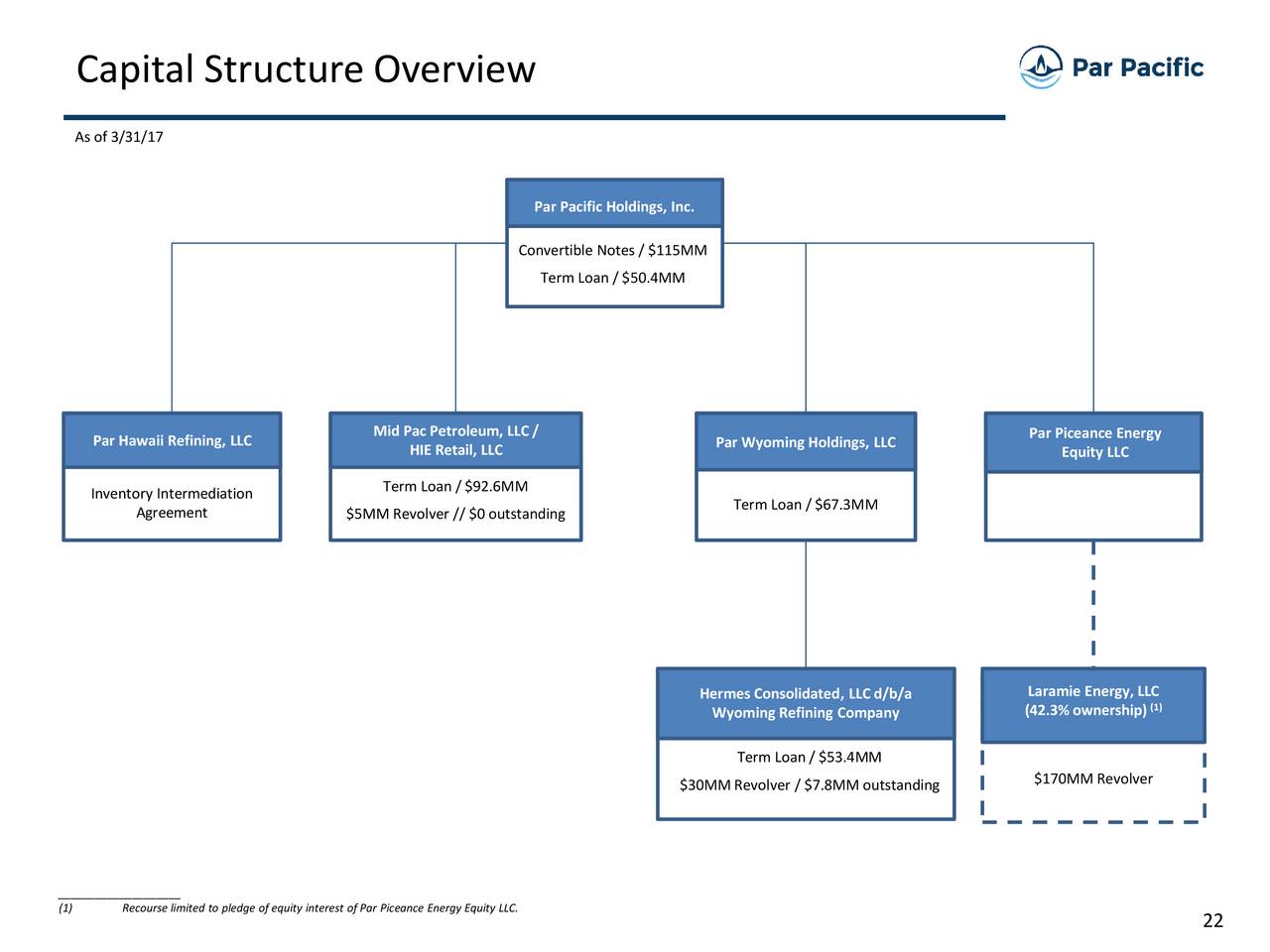The image size is (1270, 952).
Task: Click the 'As of 3/31/17' date text
Action: pyautogui.click(x=119, y=137)
